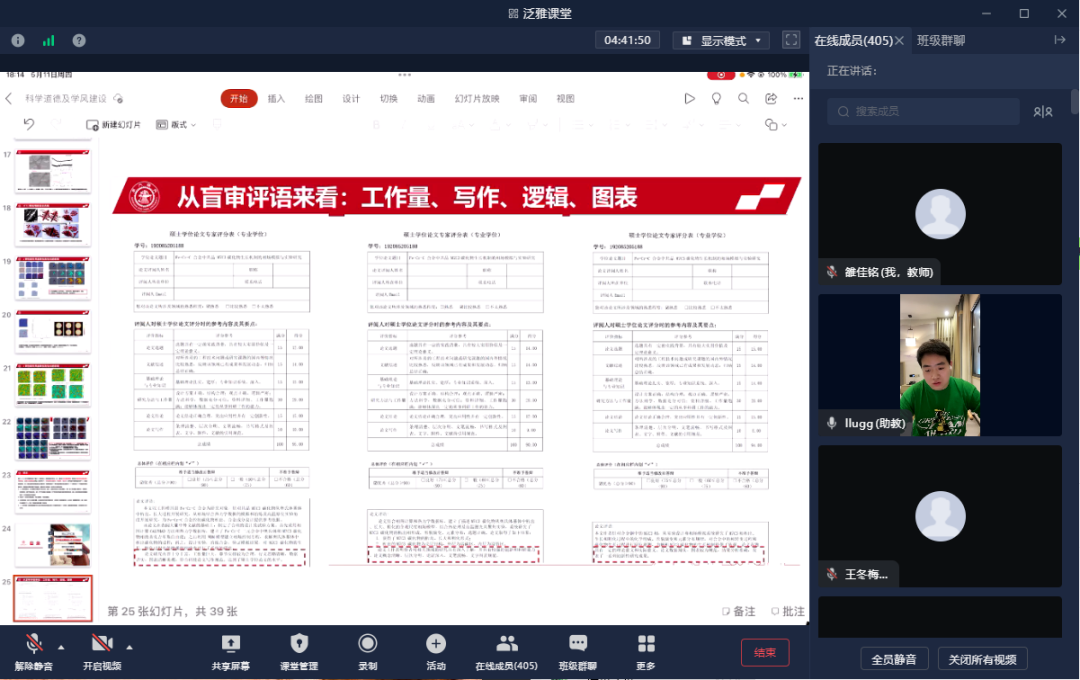Toggle llugg's microphone status icon
The image size is (1080, 680).
point(831,423)
